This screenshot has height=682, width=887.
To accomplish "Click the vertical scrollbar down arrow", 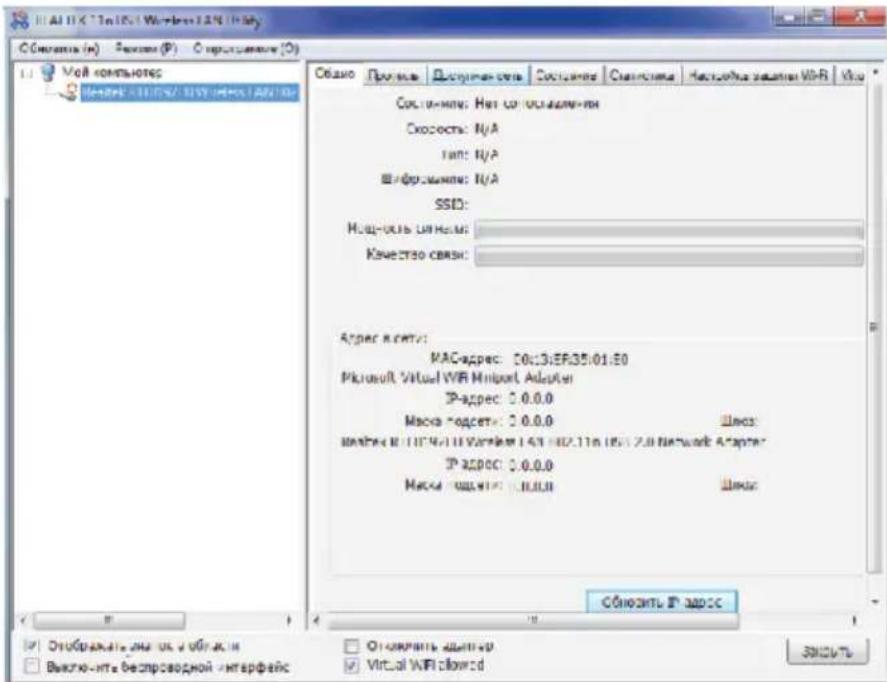I will [x=875, y=602].
